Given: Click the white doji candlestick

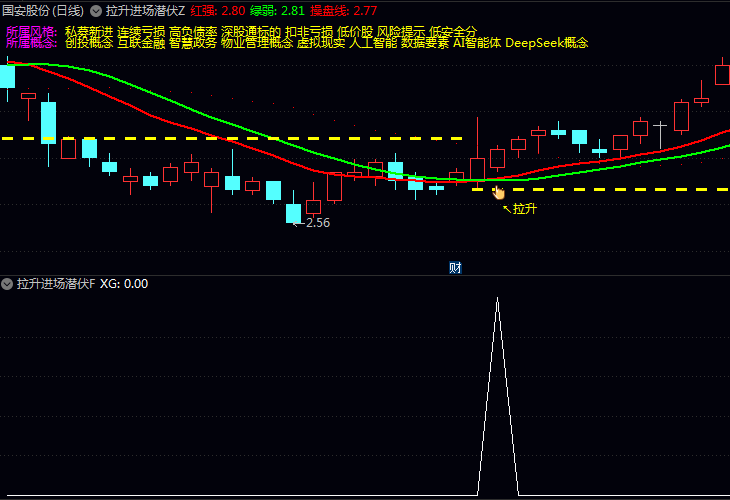Looking at the screenshot, I should point(660,135).
